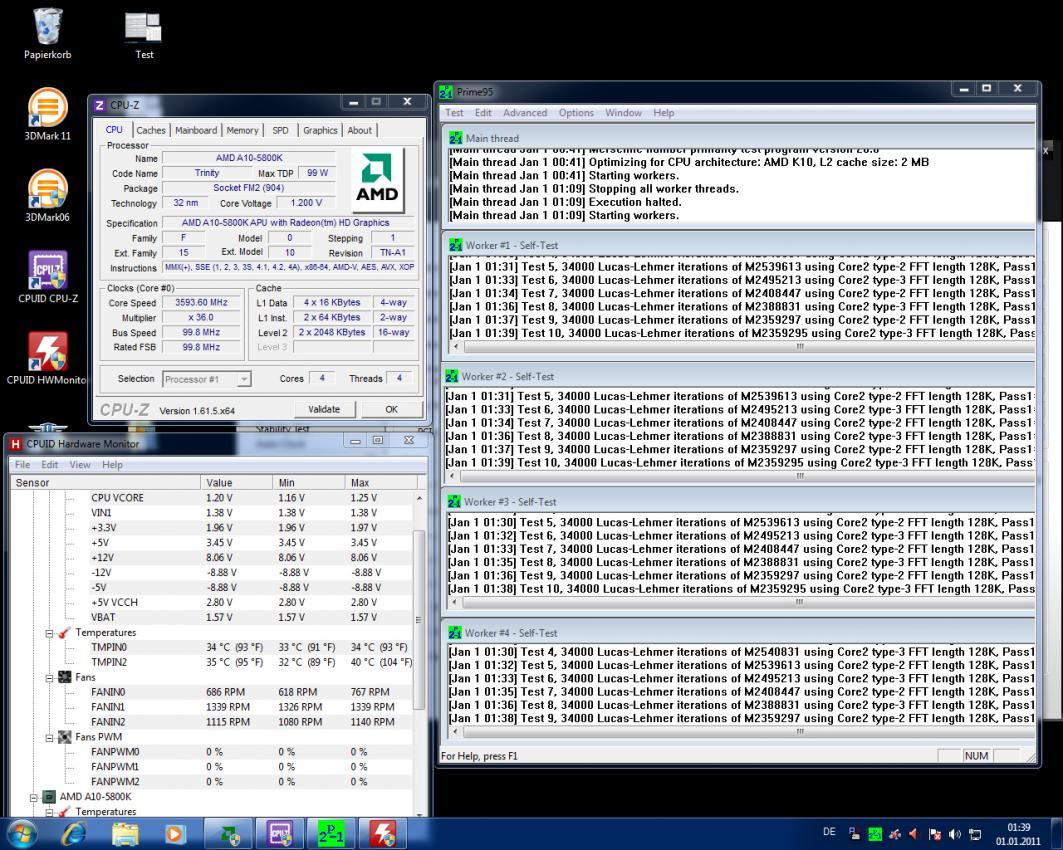Switch to HWMonitor via its taskbar button

click(x=382, y=833)
